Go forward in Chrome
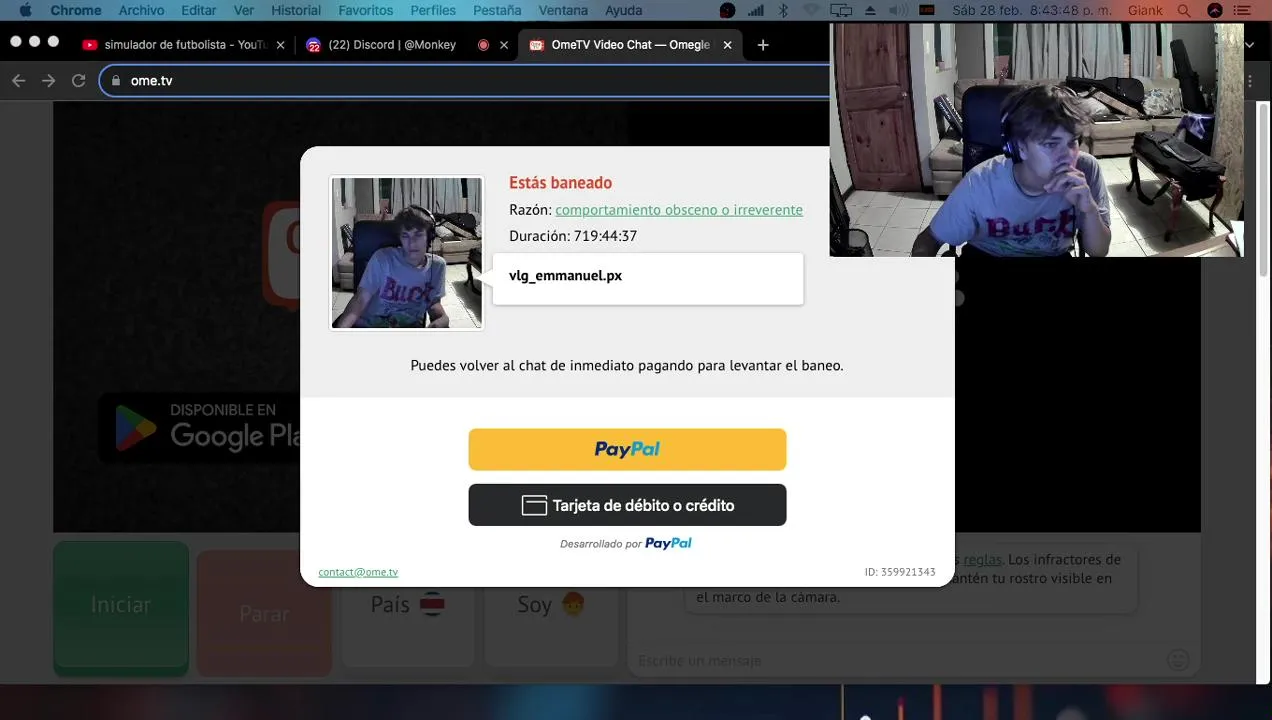1272x720 pixels. 48,80
